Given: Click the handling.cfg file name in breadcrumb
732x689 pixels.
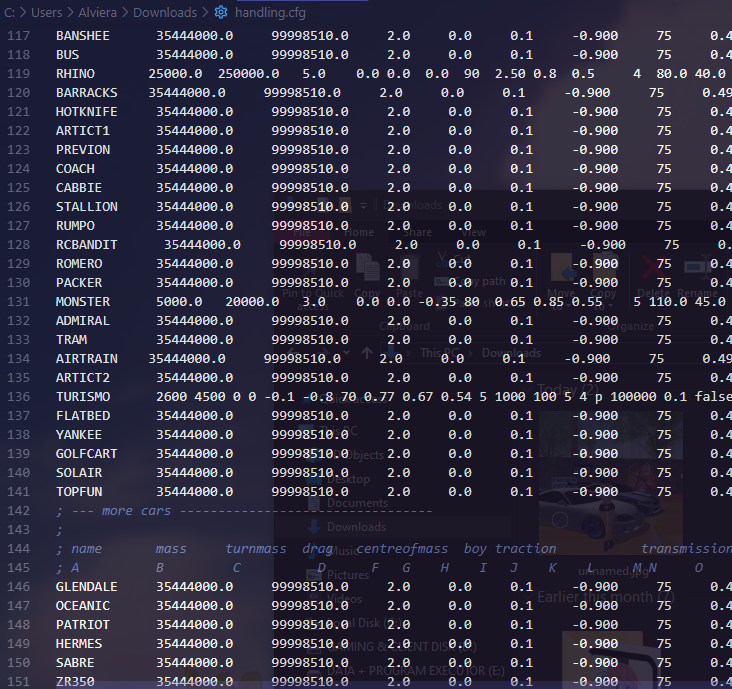Looking at the screenshot, I should tap(270, 12).
